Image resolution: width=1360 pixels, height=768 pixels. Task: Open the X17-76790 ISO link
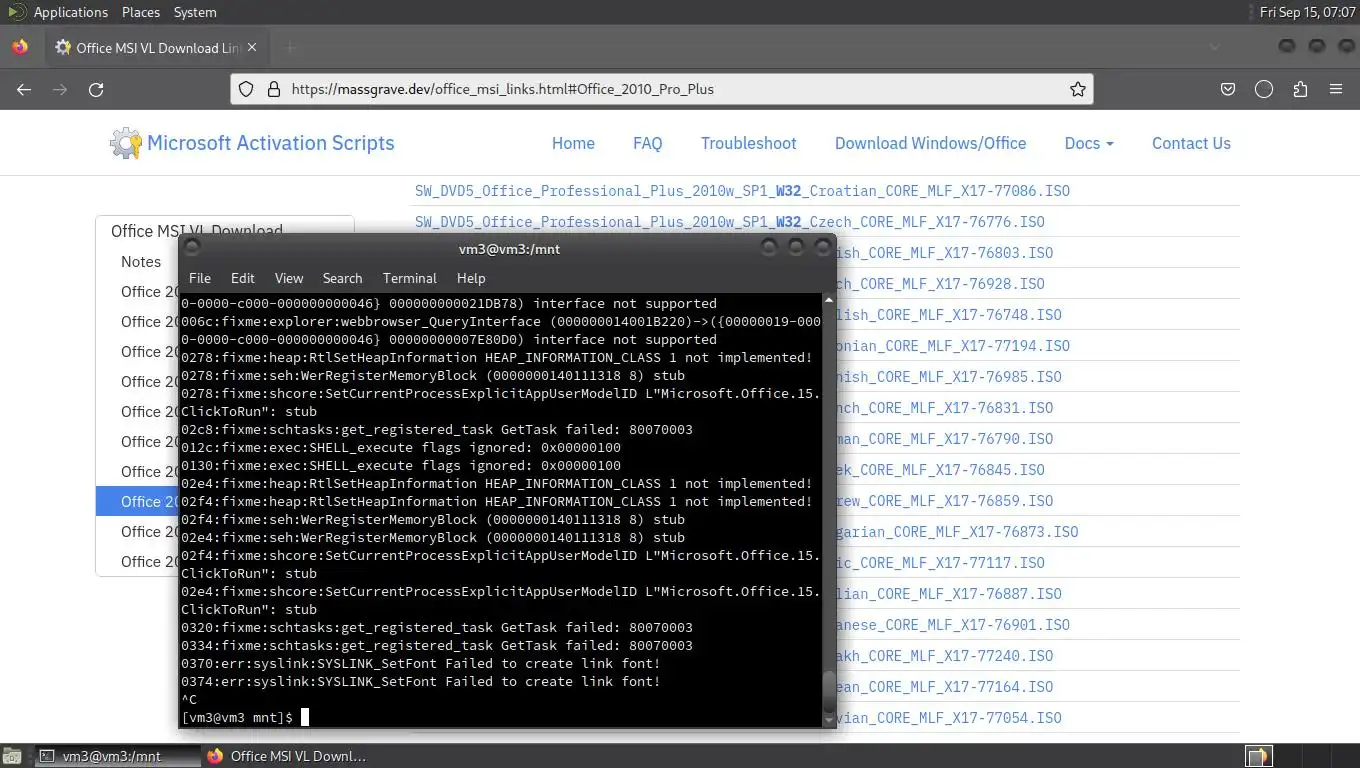tap(945, 439)
